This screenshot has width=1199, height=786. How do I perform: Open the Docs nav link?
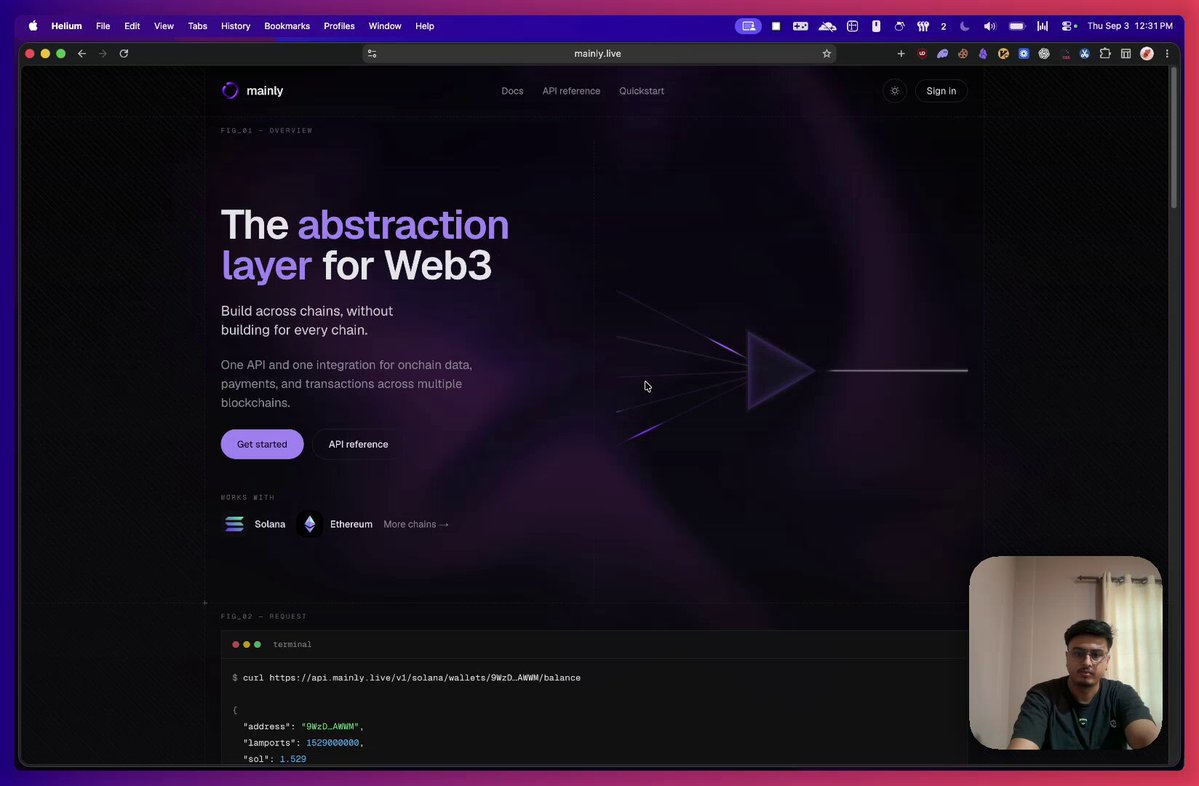(x=512, y=91)
